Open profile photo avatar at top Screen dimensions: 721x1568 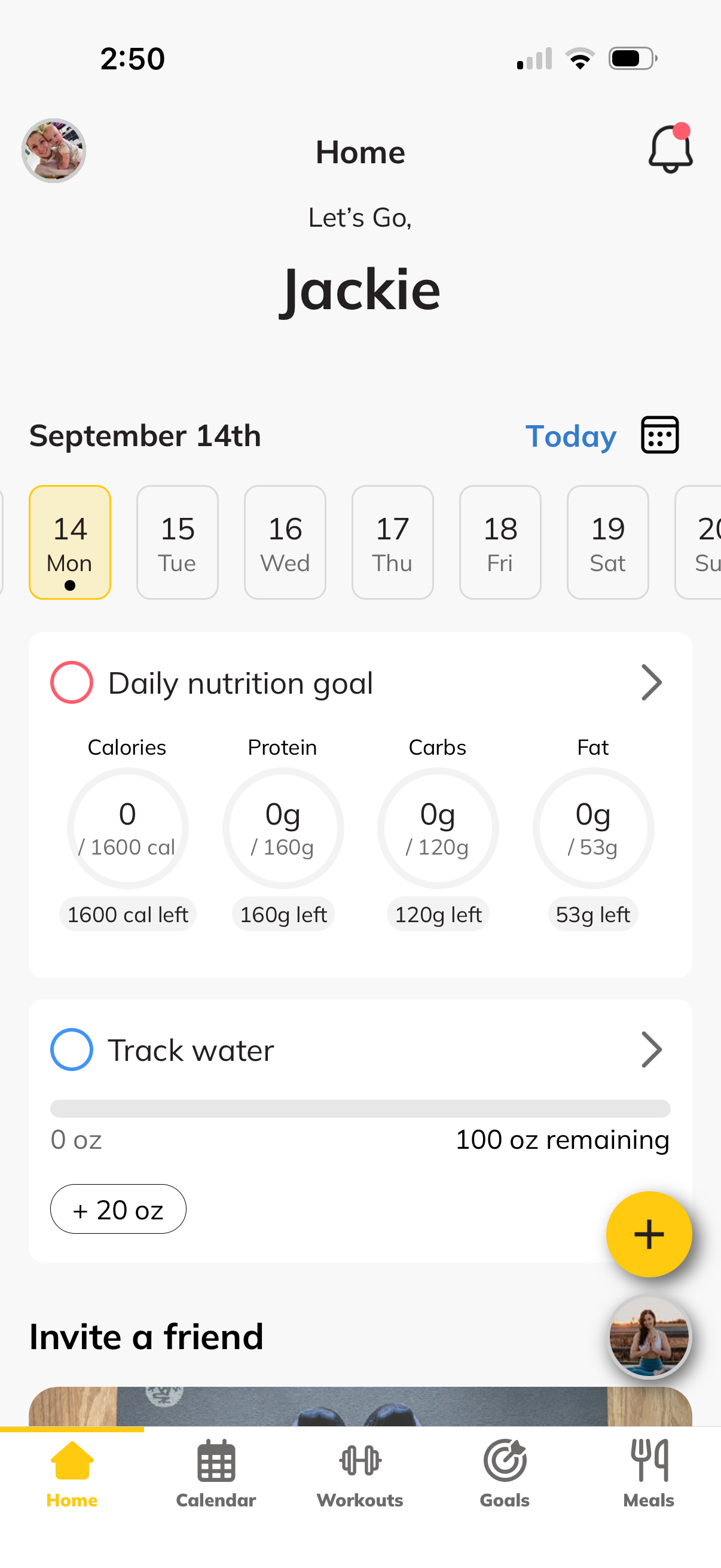54,150
